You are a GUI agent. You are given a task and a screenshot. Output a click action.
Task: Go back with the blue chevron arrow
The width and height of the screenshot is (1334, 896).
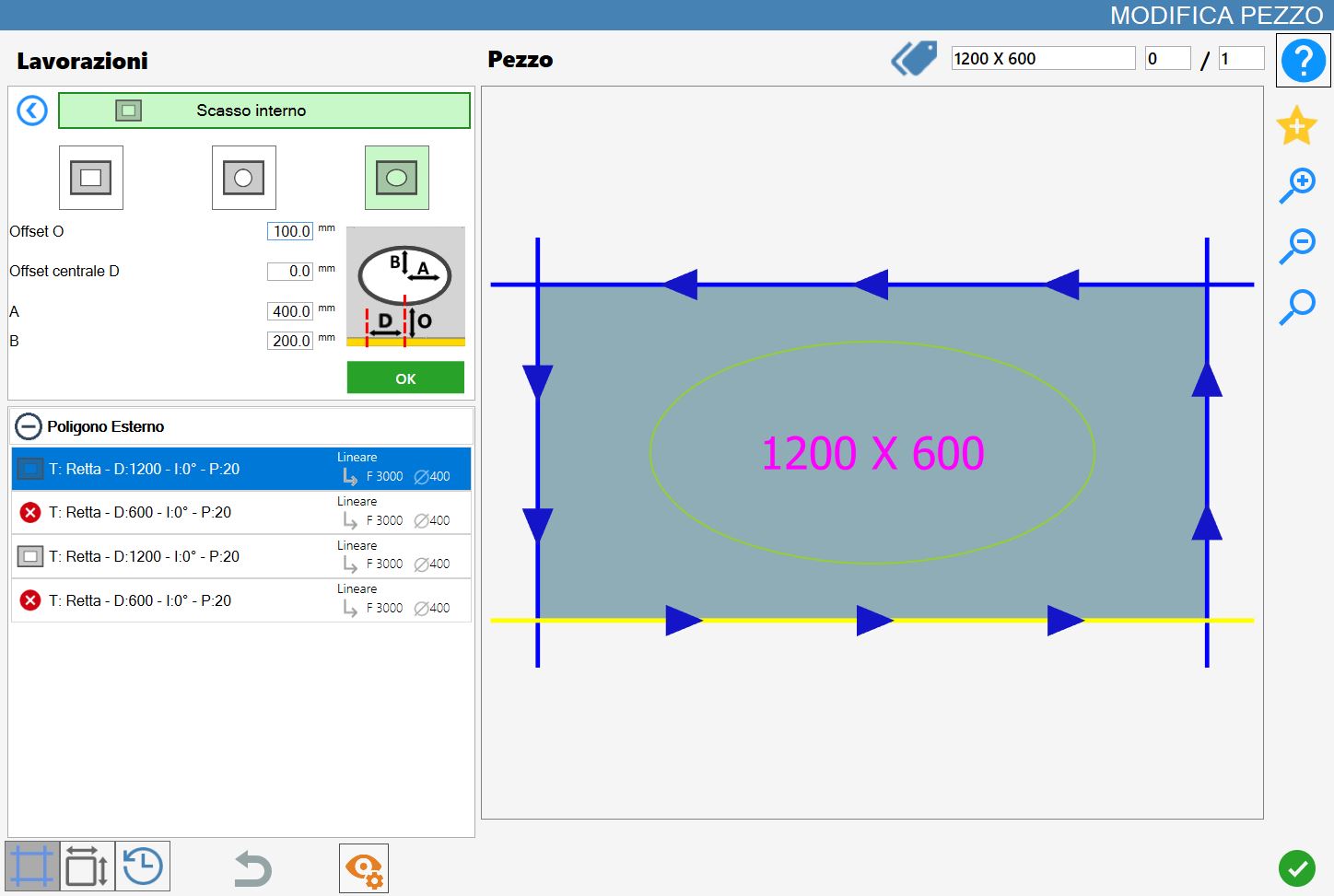click(x=32, y=111)
